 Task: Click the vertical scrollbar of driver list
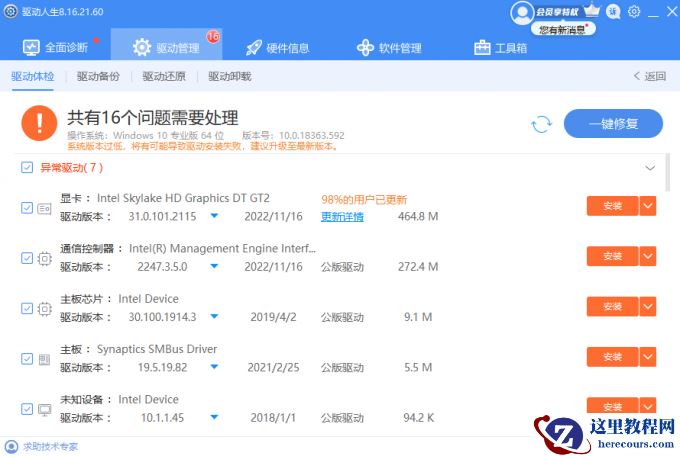668,172
